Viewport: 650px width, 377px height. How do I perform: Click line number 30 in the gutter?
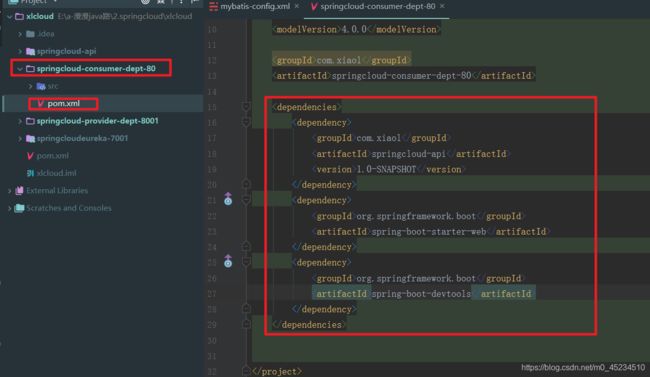212,341
